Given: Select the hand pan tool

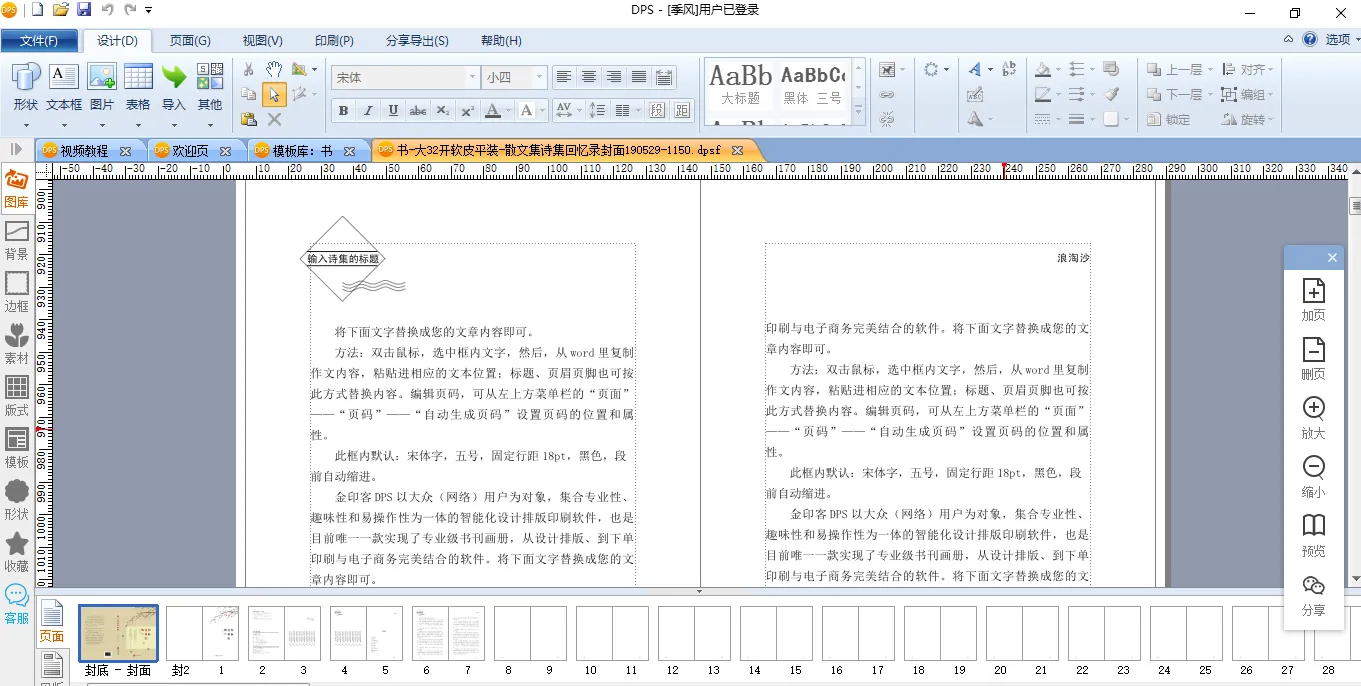Looking at the screenshot, I should [274, 69].
